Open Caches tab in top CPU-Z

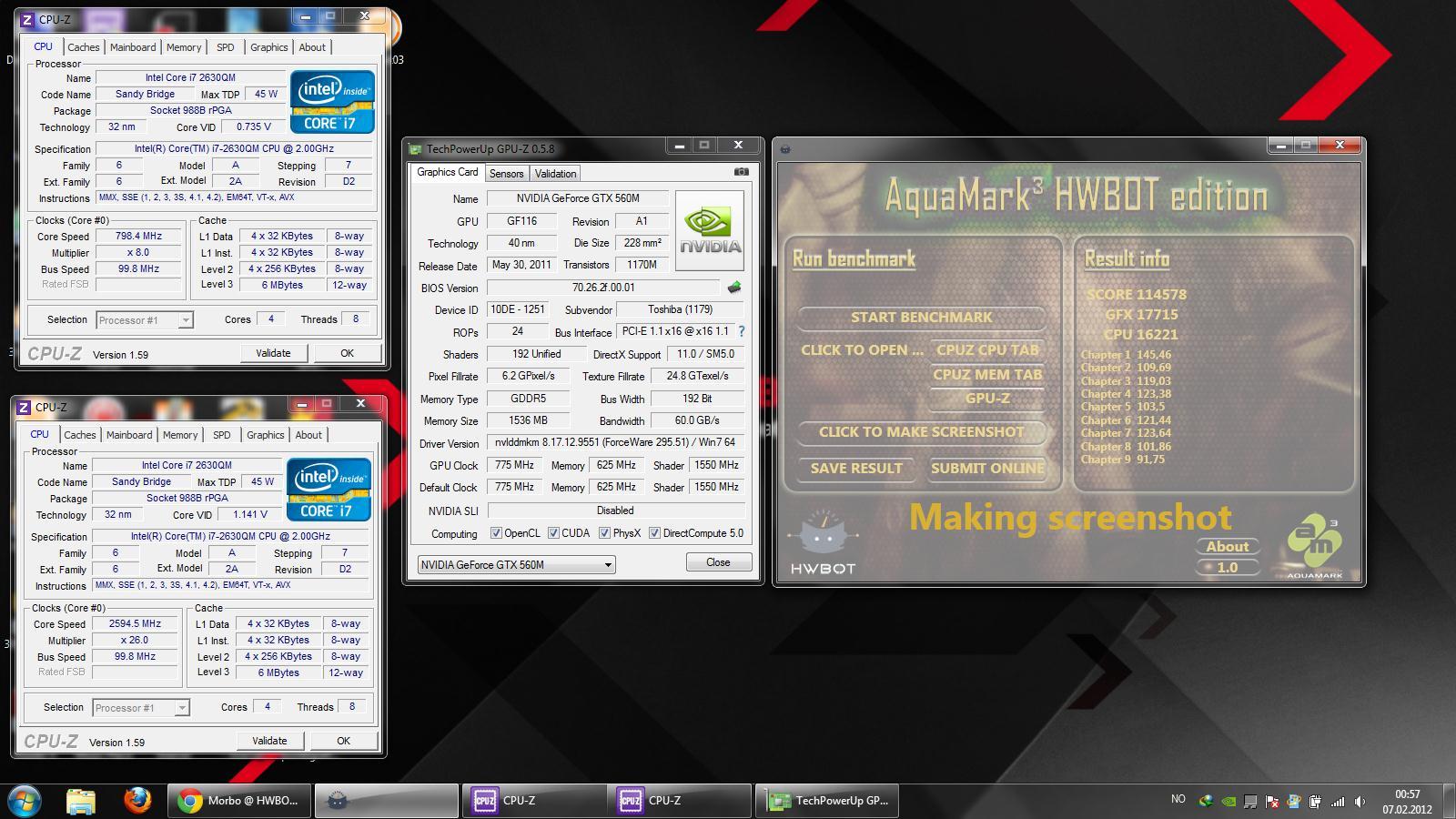pyautogui.click(x=83, y=47)
